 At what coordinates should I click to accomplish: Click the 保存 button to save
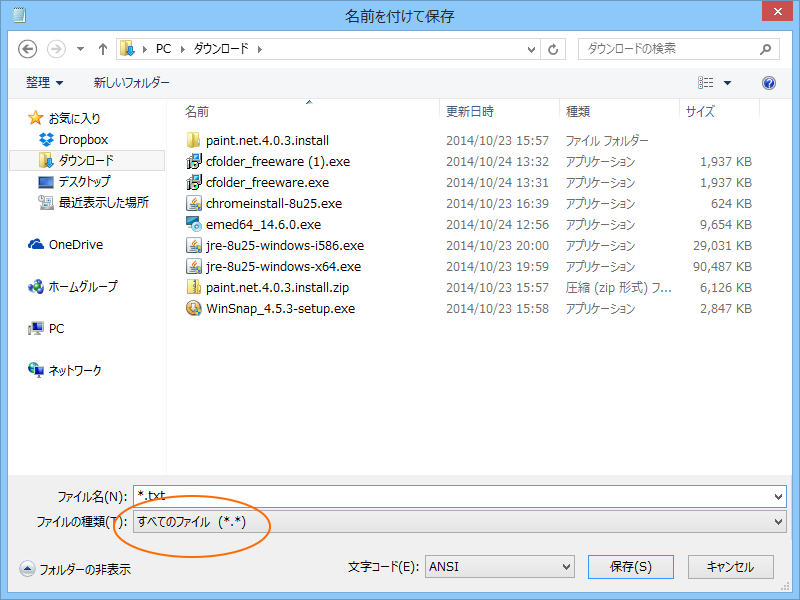pyautogui.click(x=630, y=567)
